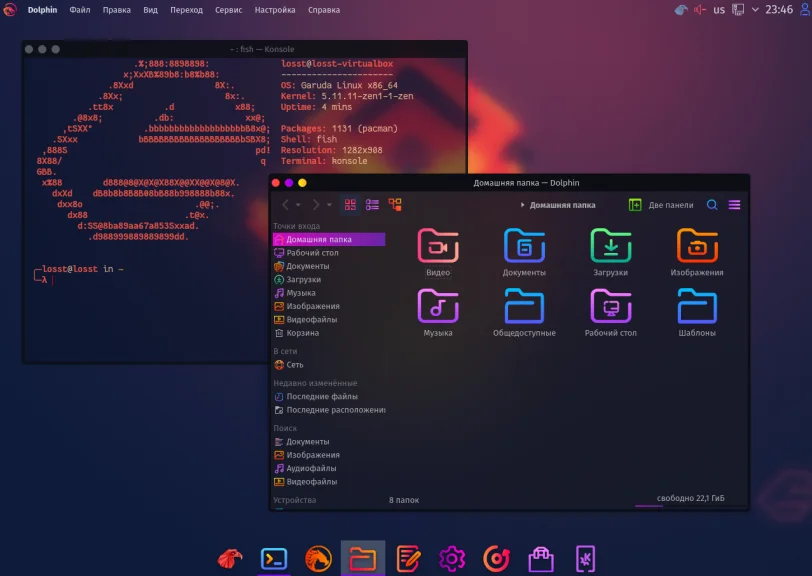The width and height of the screenshot is (812, 576).
Task: Switch the keyboard layout using the us indicator
Action: 718,10
